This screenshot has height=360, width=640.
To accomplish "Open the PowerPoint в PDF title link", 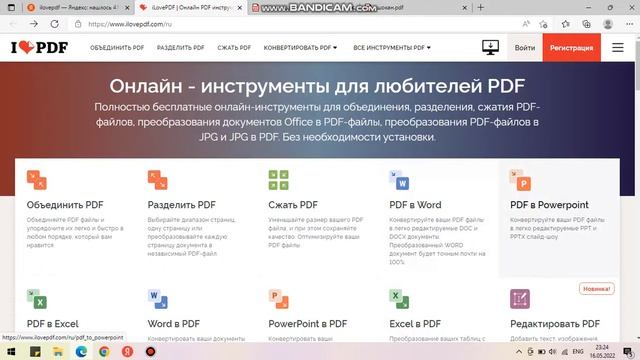I will (x=307, y=324).
